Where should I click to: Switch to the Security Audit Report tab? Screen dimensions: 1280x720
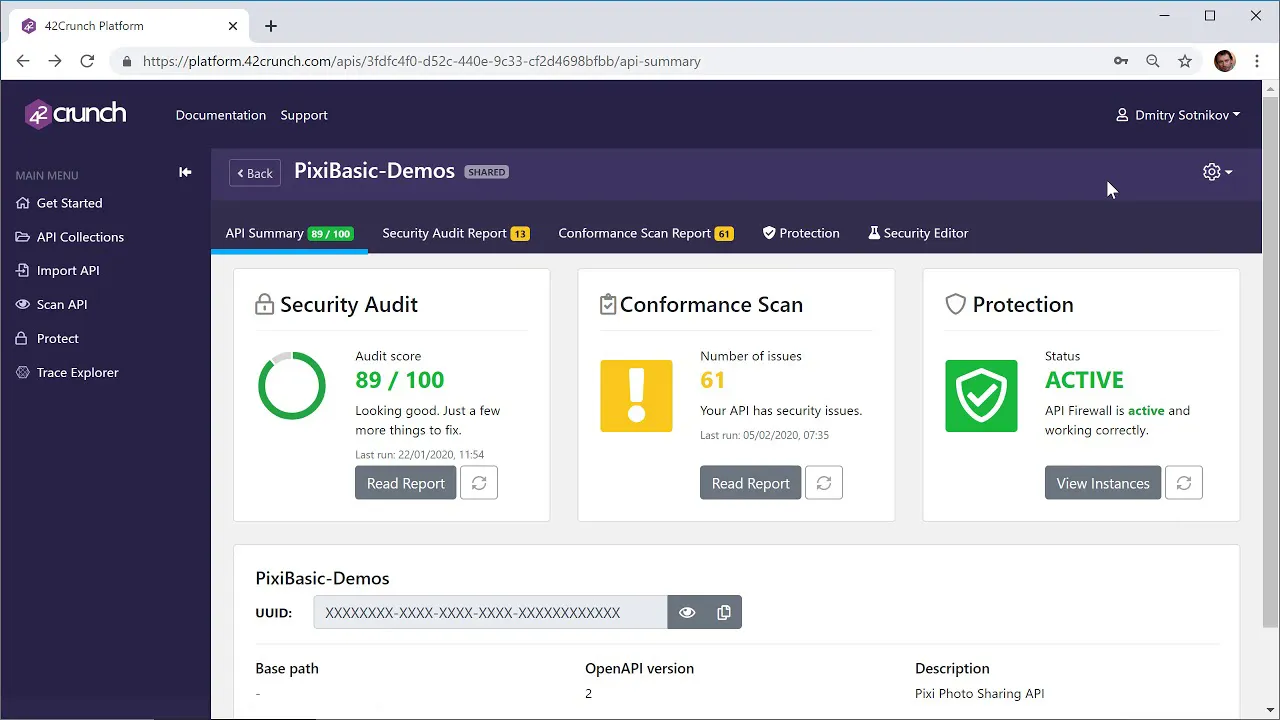456,233
